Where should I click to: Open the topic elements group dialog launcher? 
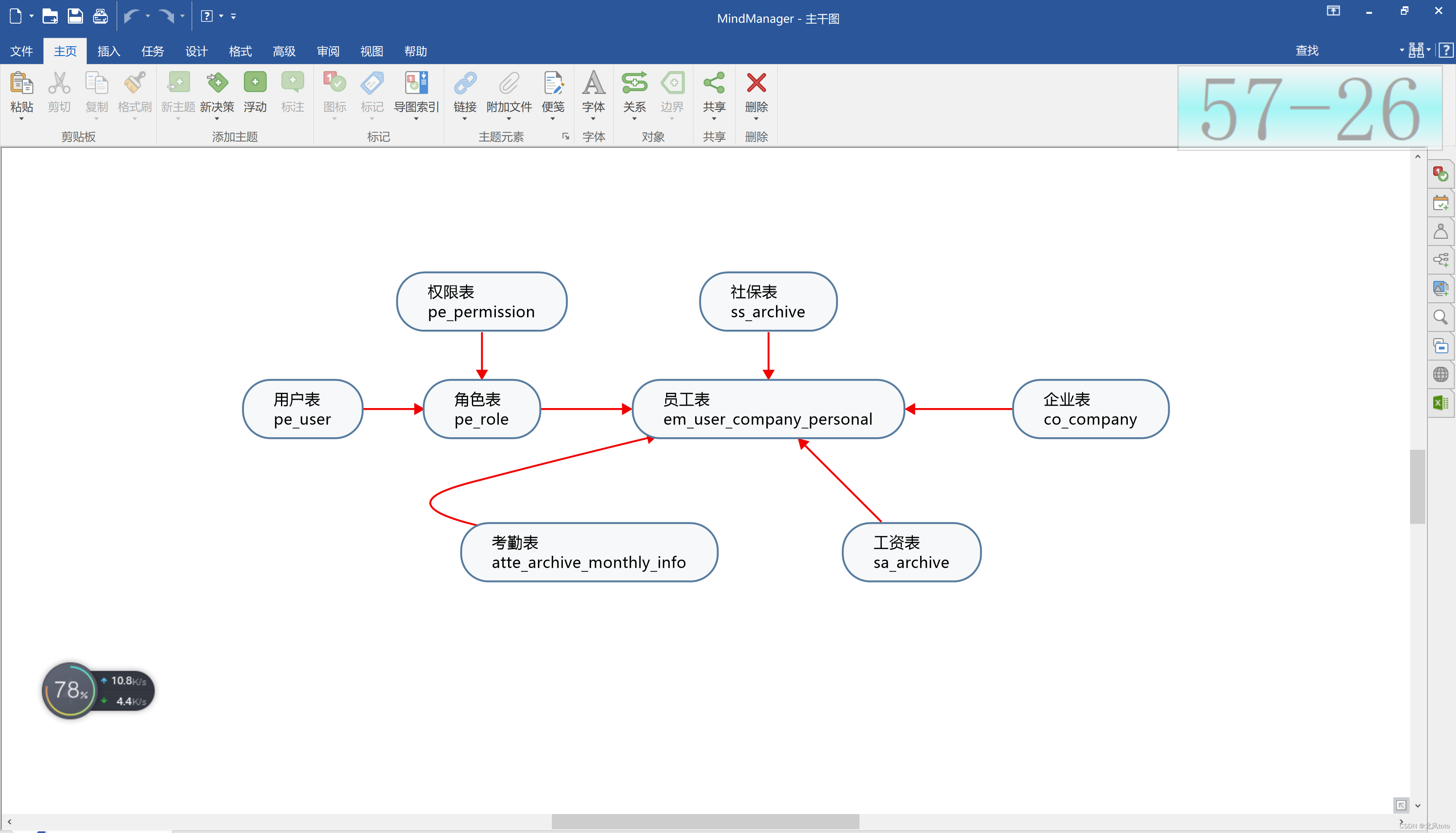pos(565,136)
